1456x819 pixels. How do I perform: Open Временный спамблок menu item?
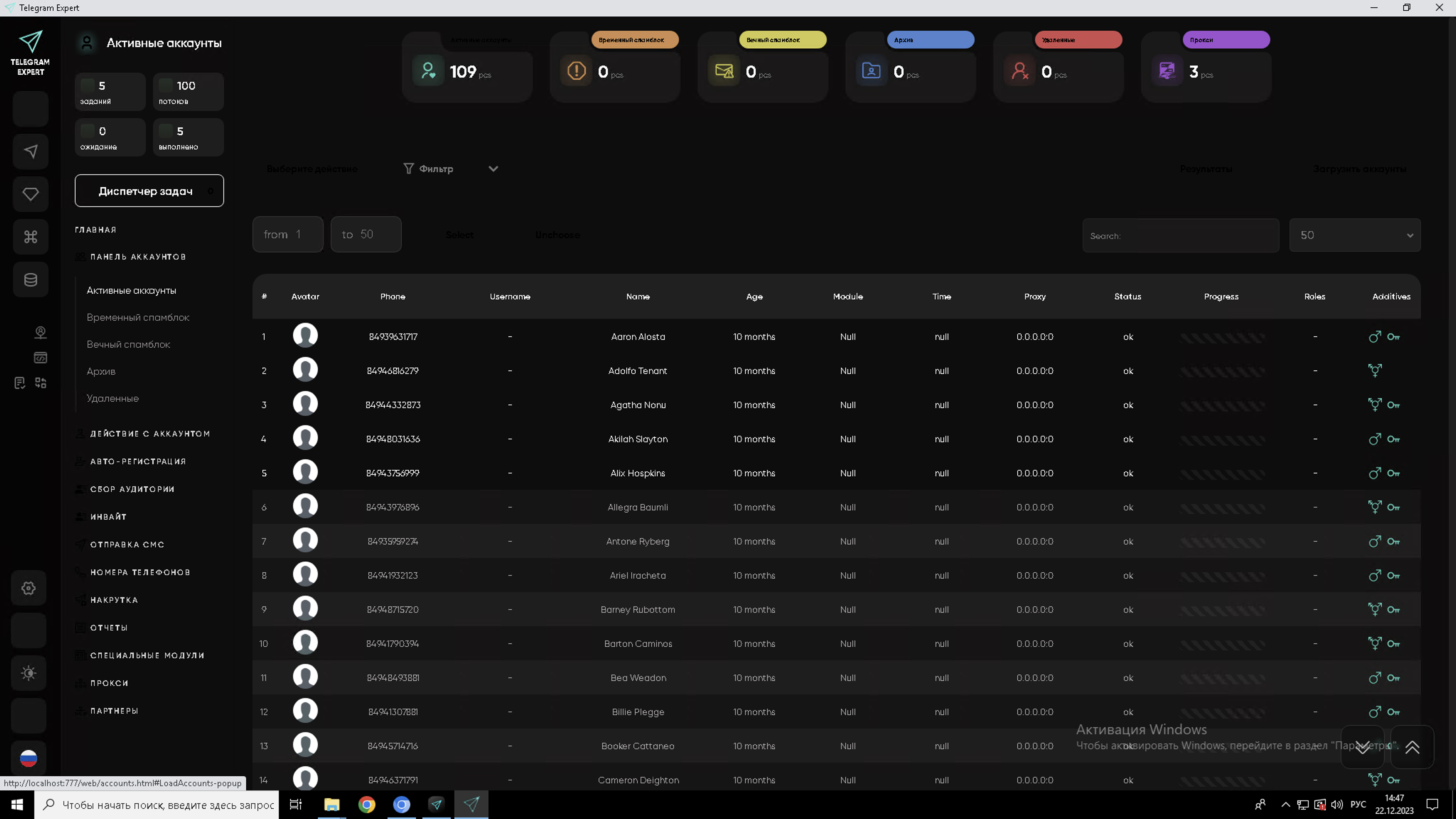tap(138, 318)
